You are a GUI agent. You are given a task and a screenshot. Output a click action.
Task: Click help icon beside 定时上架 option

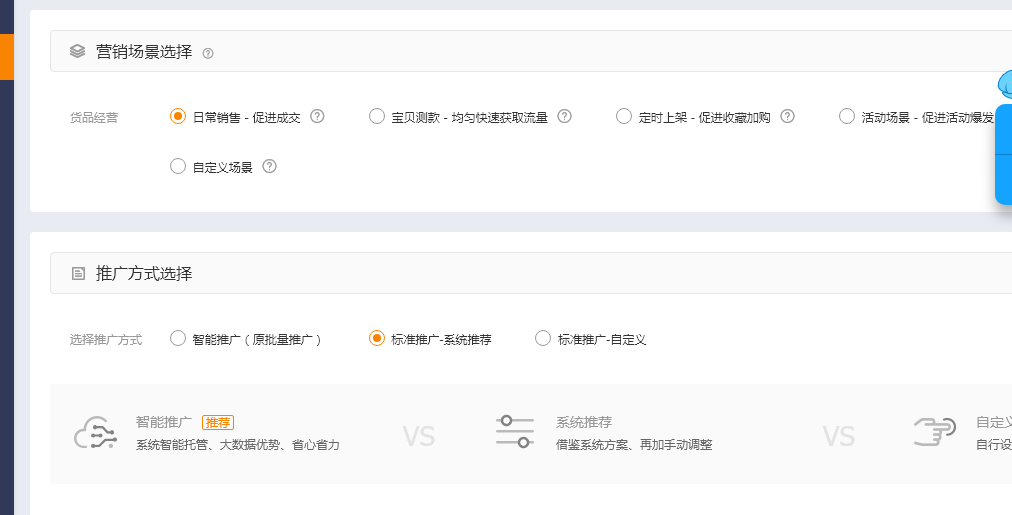point(787,116)
